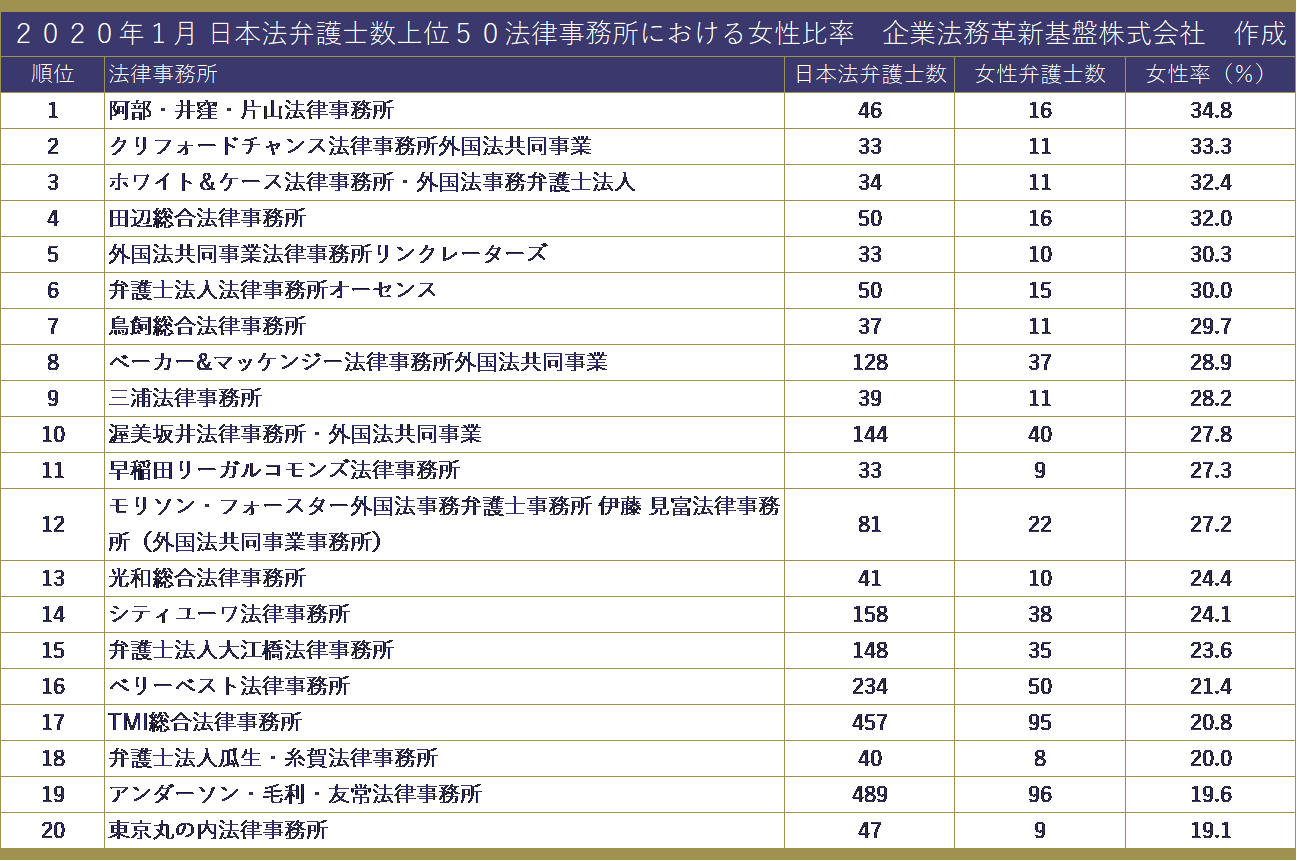The image size is (1297, 861).
Task: Click lawyer count 234 for ベリーベスト
Action: coord(870,687)
